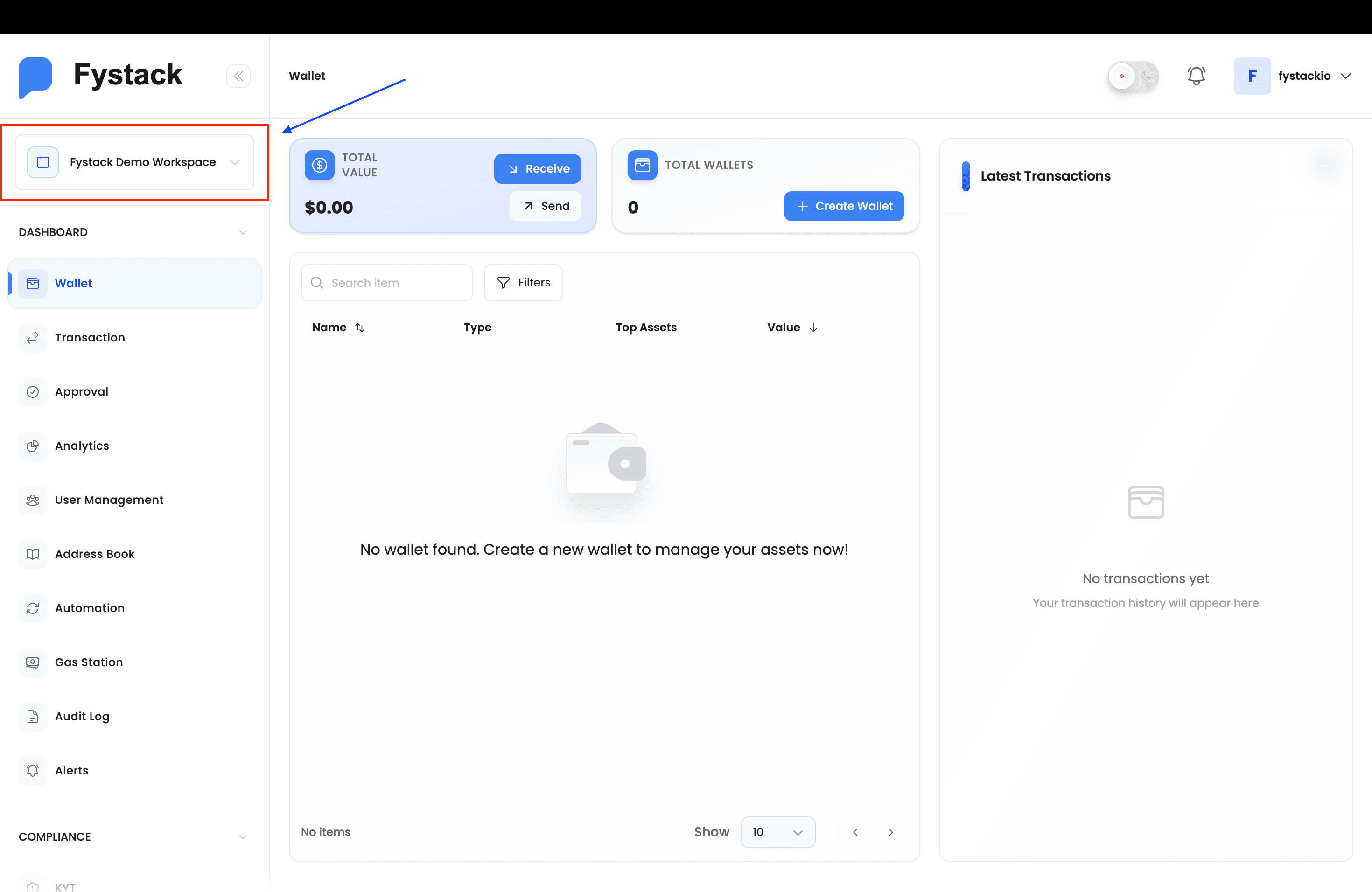Open the Approval section from the sidebar

point(81,391)
